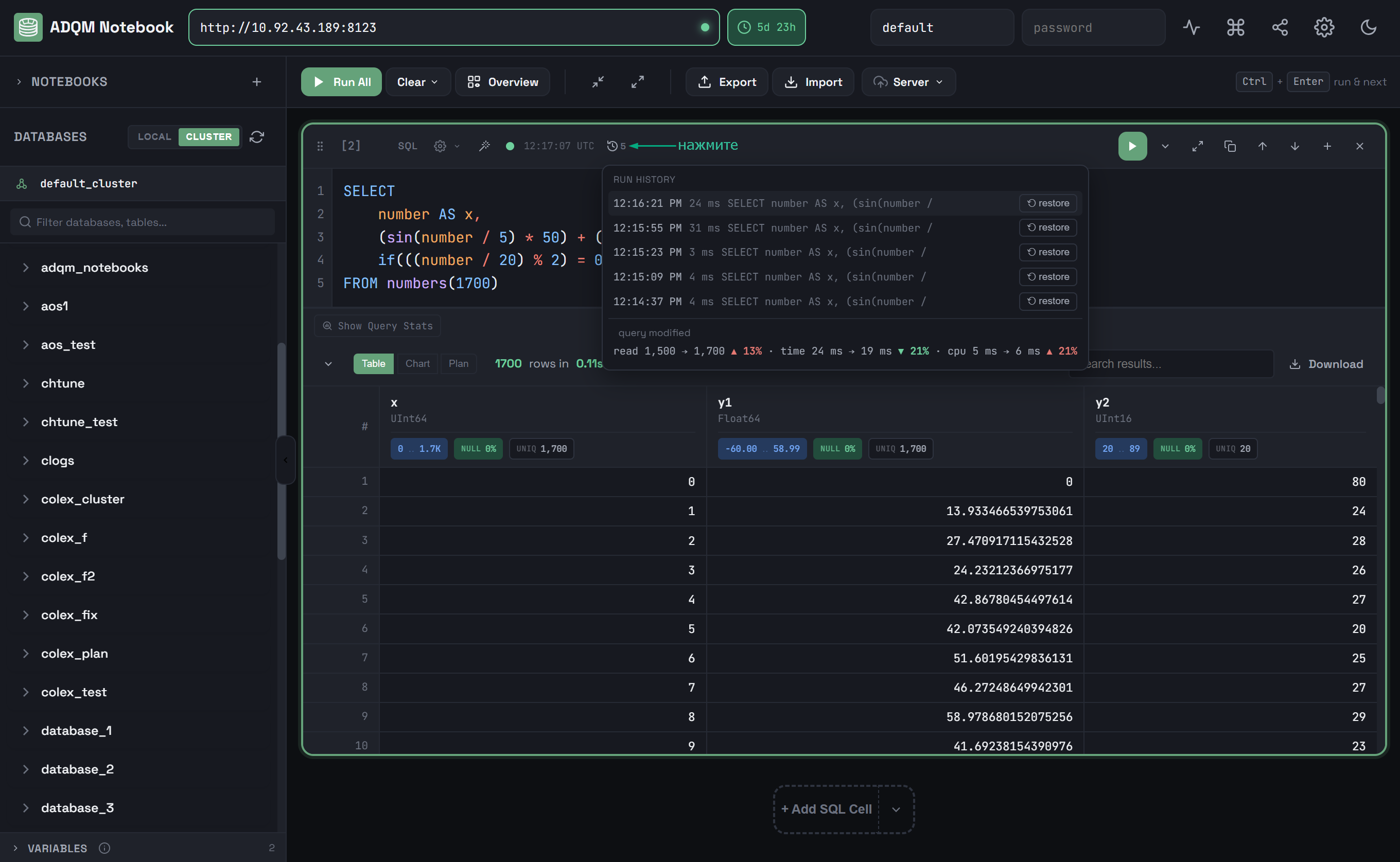
Task: Open the Clear dropdown menu
Action: point(418,82)
